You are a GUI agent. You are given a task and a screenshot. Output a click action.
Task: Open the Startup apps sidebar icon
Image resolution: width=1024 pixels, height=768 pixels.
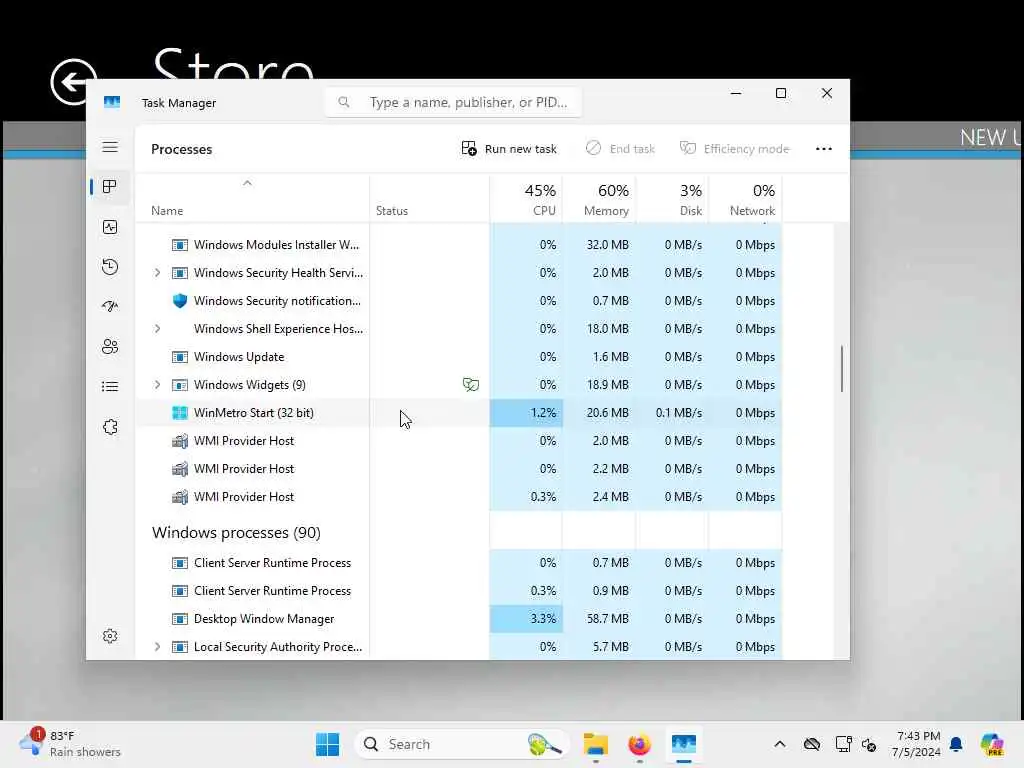tap(110, 306)
